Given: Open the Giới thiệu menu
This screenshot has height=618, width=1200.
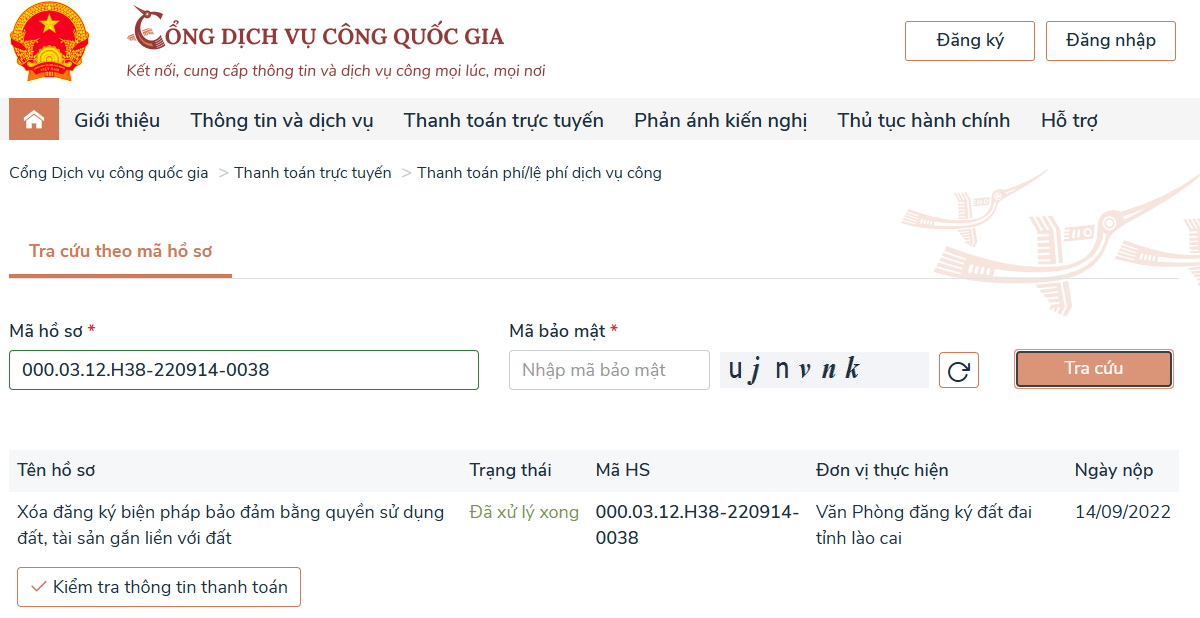Looking at the screenshot, I should coord(117,121).
